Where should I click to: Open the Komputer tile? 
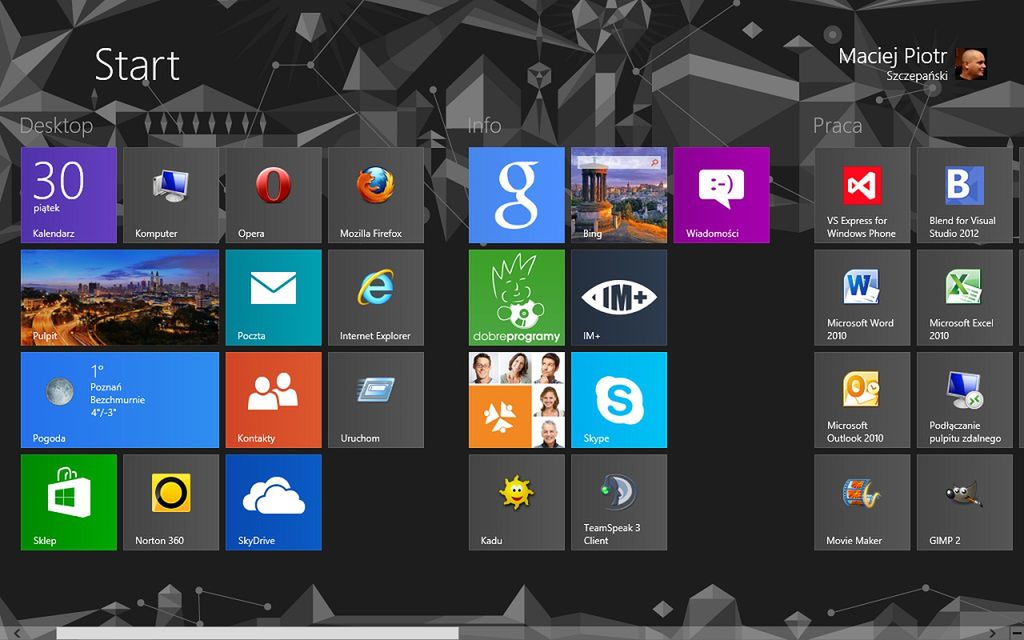coord(171,195)
